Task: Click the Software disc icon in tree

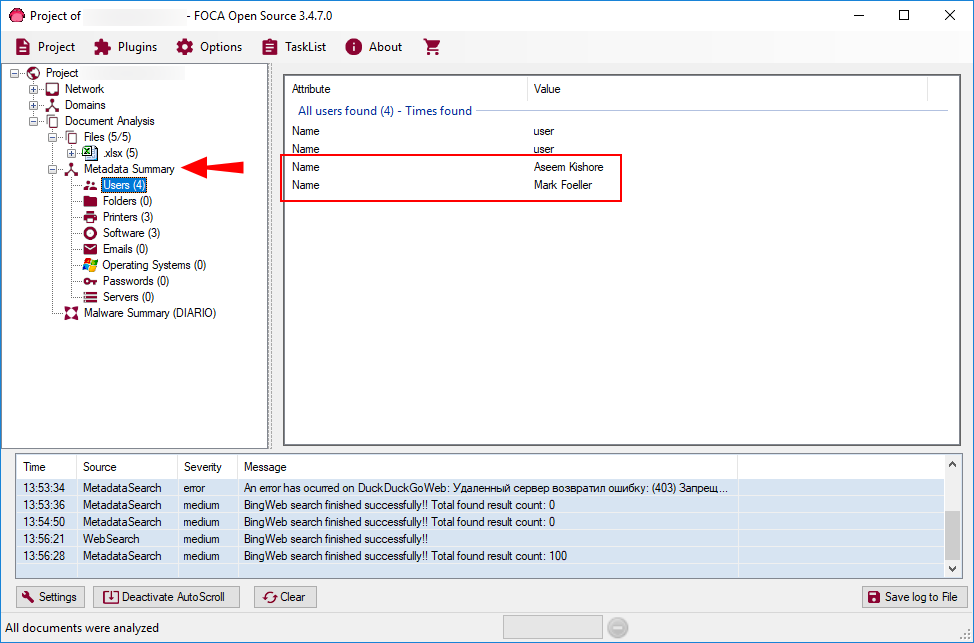Action: (x=91, y=233)
